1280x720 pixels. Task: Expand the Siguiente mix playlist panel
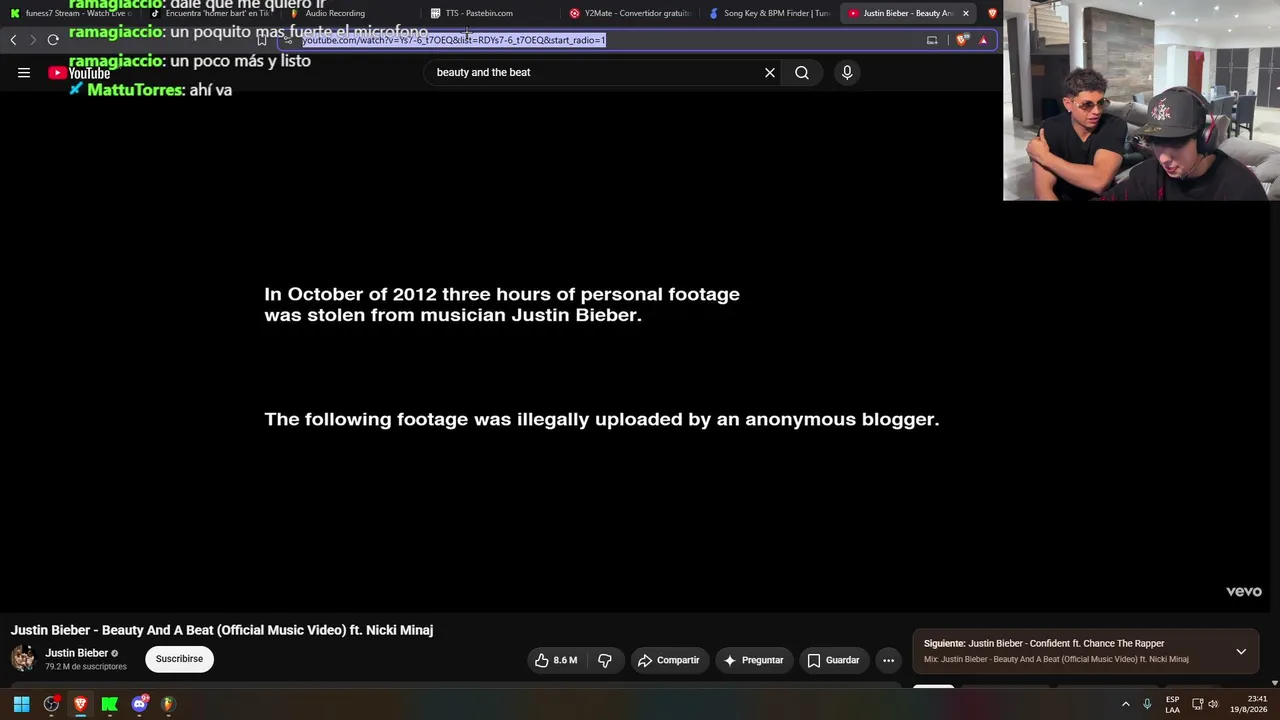(x=1241, y=651)
